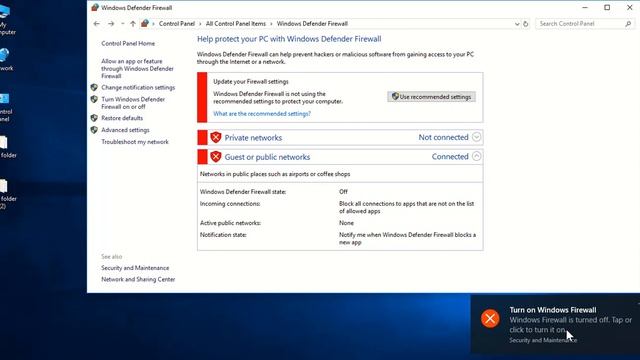640x360 pixels.
Task: Click the Notification state label
Action: point(223,235)
